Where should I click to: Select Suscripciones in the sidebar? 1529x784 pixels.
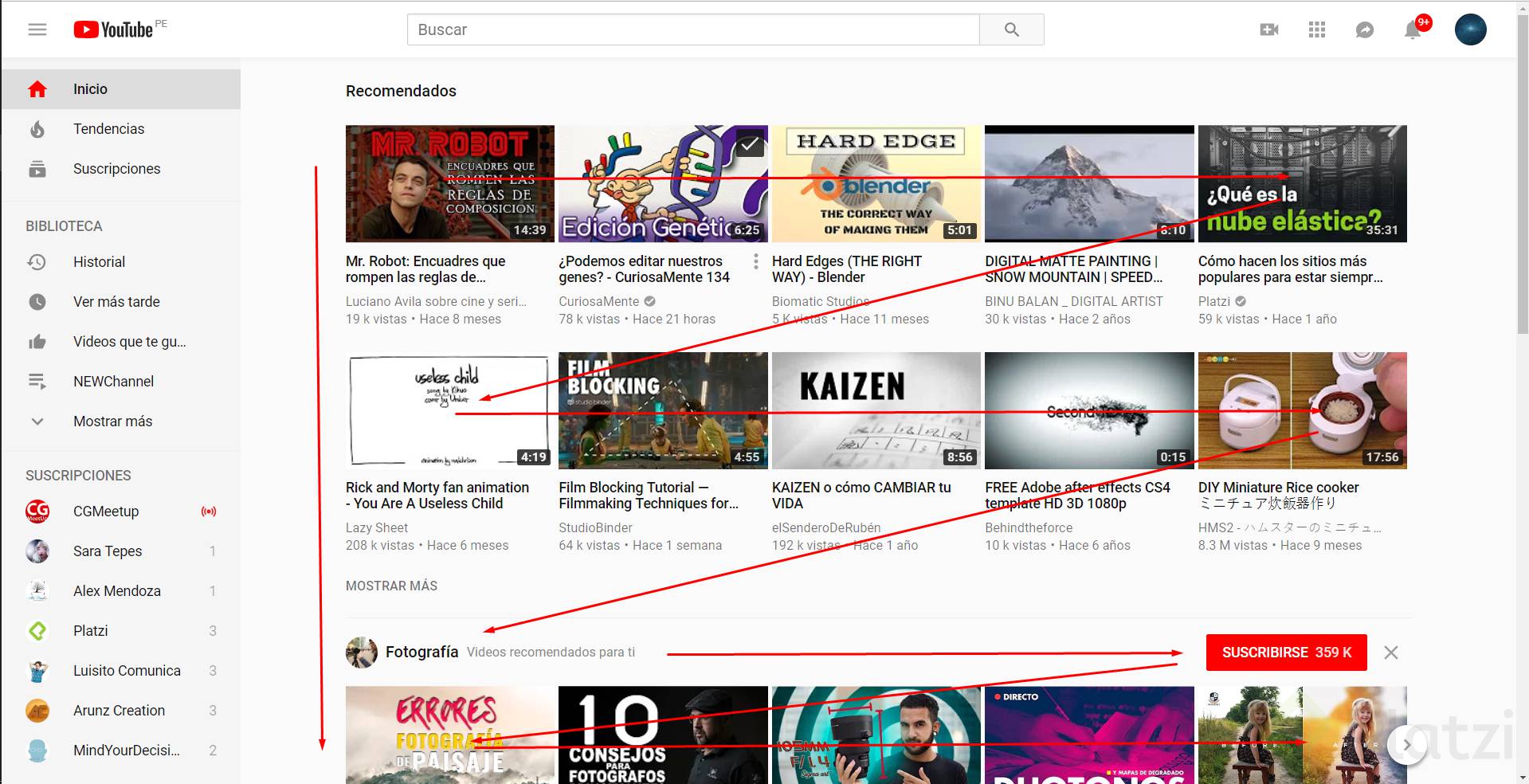120,169
